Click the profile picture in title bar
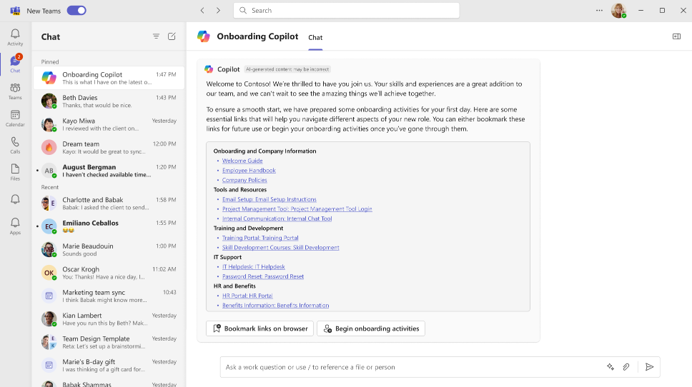This screenshot has height=387, width=692. pos(618,10)
